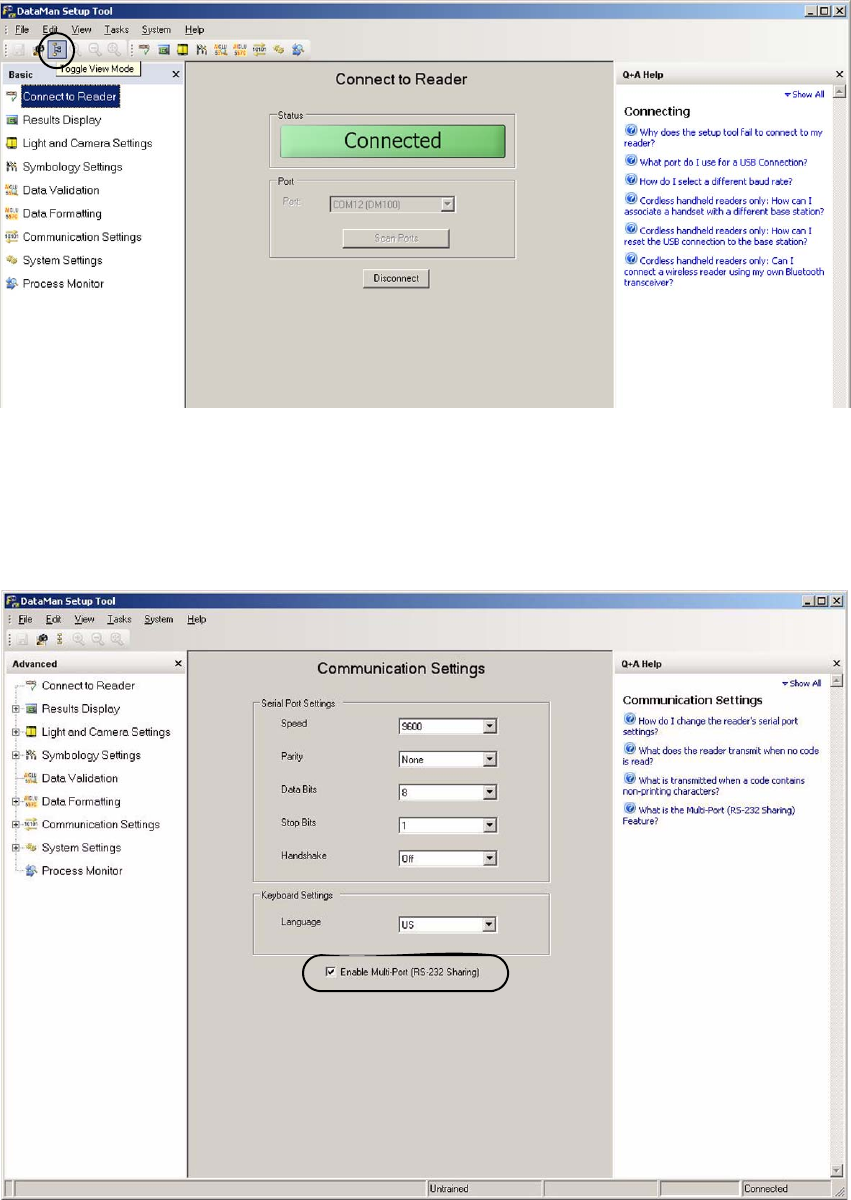Expand System Settings node in Advanced tree
This screenshot has width=851, height=1200.
[16, 848]
